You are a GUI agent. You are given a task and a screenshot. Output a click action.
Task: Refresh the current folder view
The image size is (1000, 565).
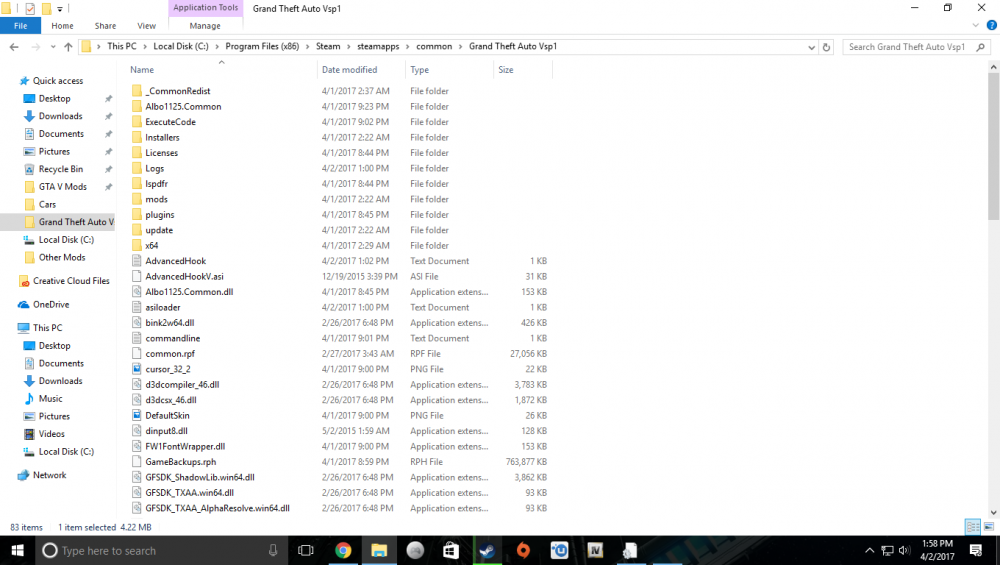point(826,47)
